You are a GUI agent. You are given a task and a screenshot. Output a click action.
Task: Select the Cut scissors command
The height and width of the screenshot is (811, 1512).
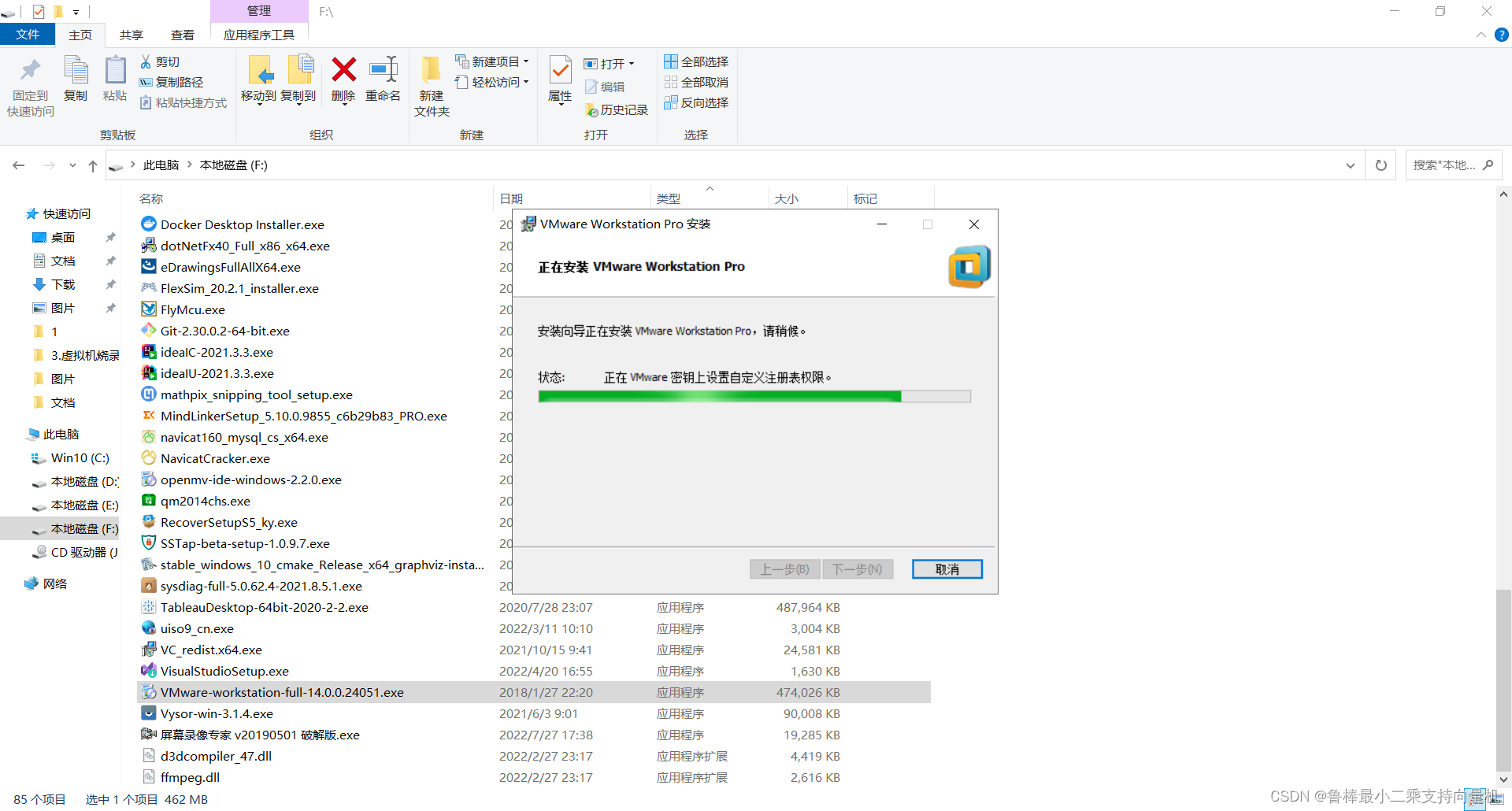click(160, 61)
